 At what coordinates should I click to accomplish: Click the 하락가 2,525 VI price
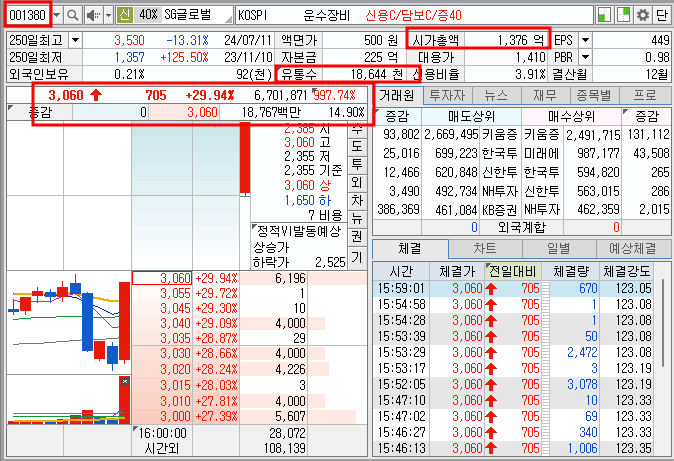click(330, 262)
